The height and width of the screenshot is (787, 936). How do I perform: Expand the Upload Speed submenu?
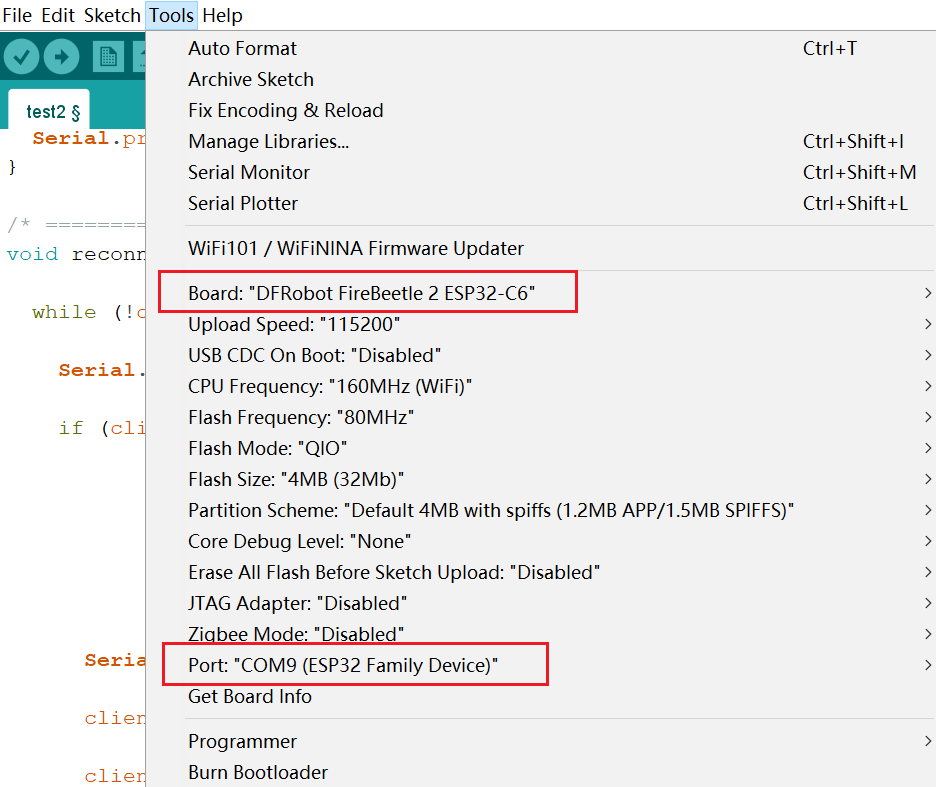coord(294,324)
